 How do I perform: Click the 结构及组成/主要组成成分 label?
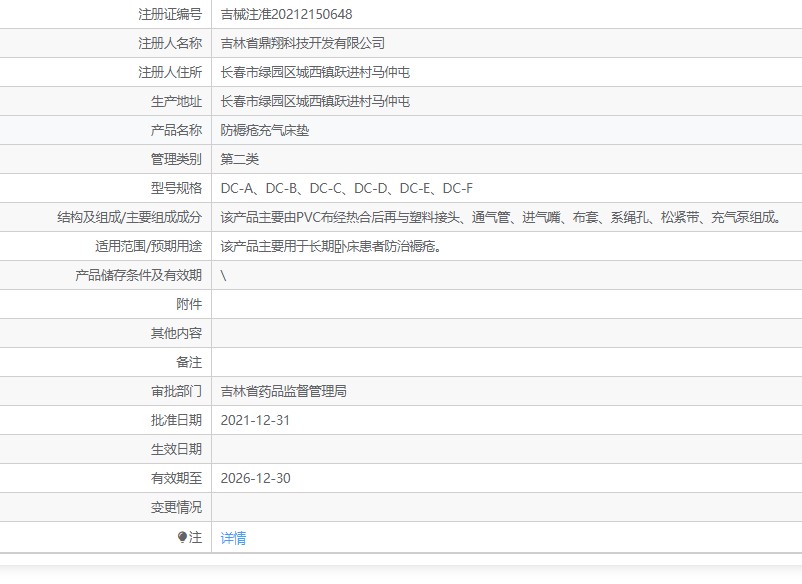point(129,217)
